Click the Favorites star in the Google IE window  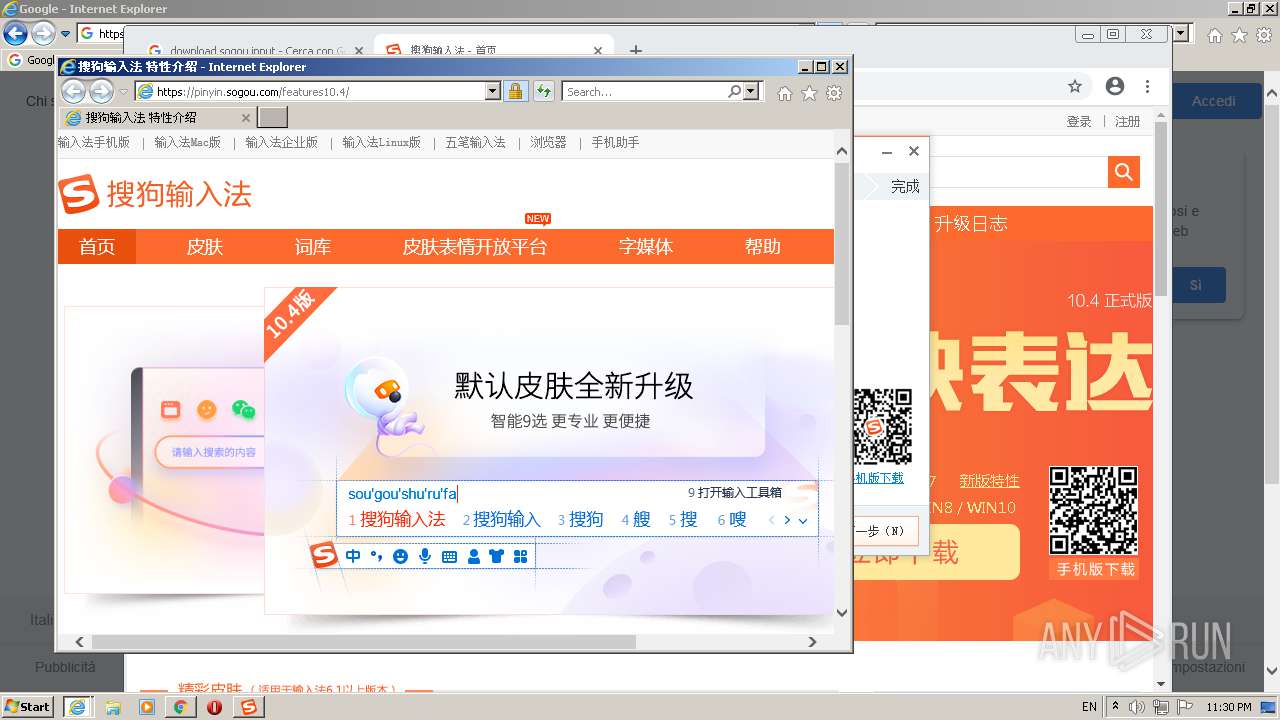[1239, 36]
